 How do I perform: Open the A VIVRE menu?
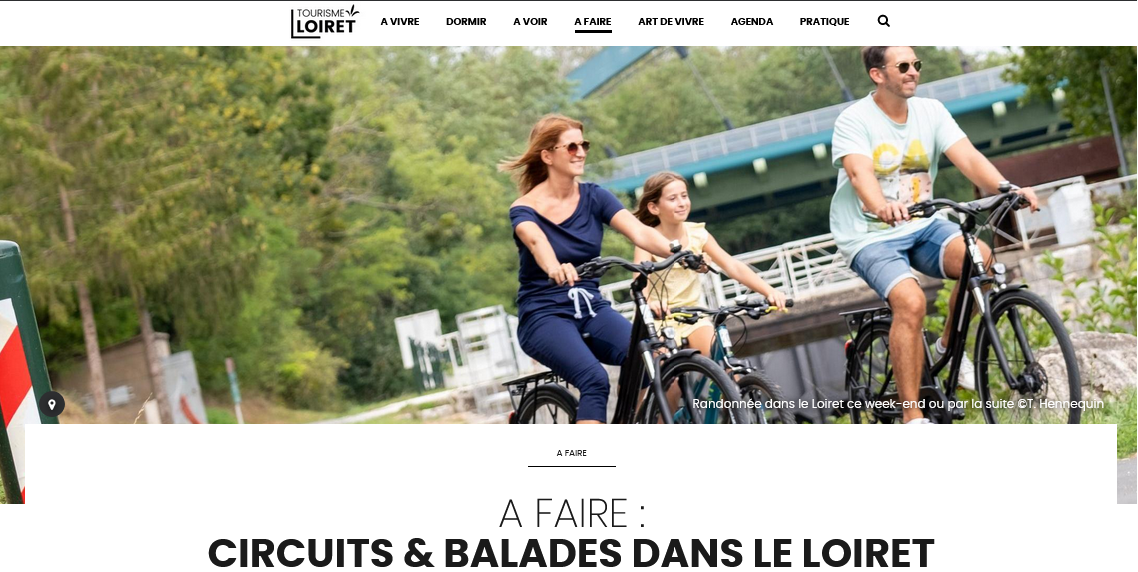point(400,22)
